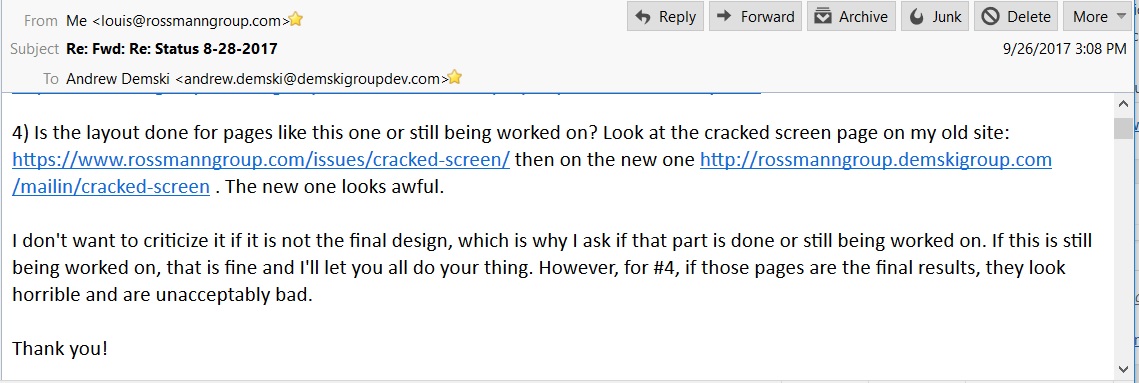Click the Archive box icon
Screen dimensions: 1139x383
pos(822,17)
